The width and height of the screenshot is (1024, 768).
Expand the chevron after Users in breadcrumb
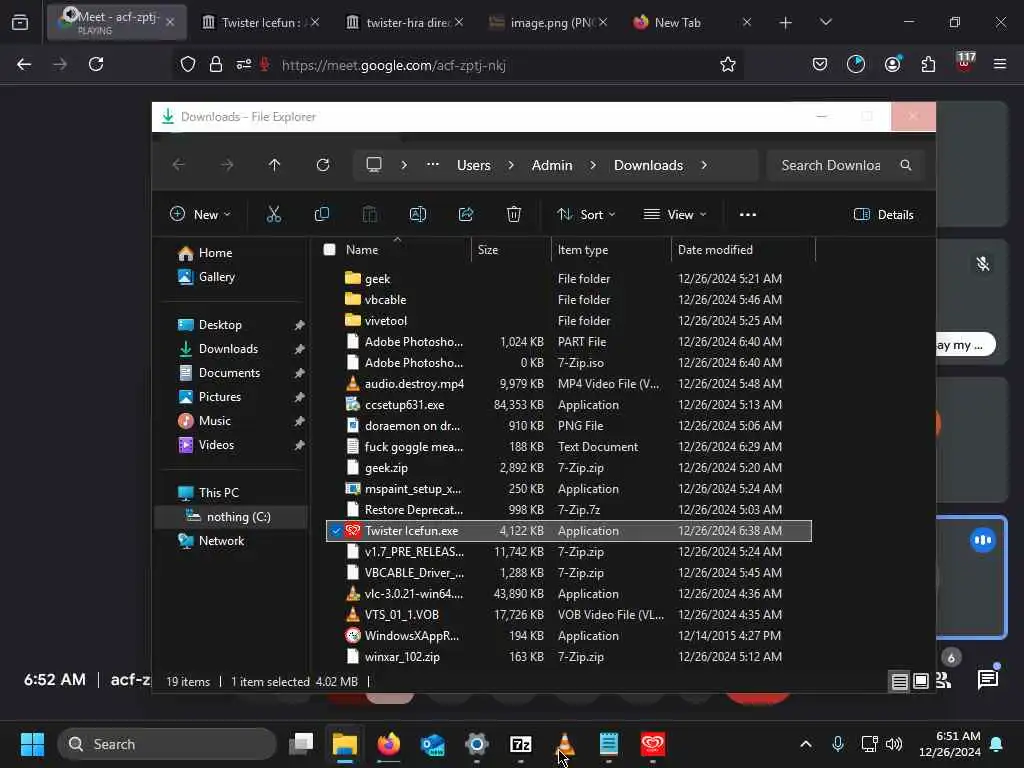click(x=511, y=165)
